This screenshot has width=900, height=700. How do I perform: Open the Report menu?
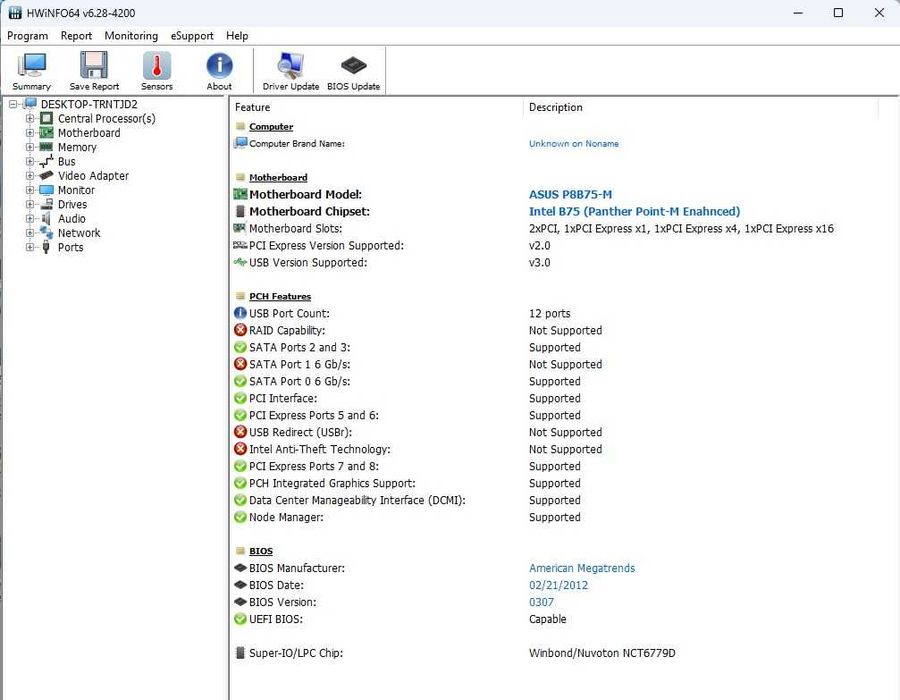coord(76,36)
